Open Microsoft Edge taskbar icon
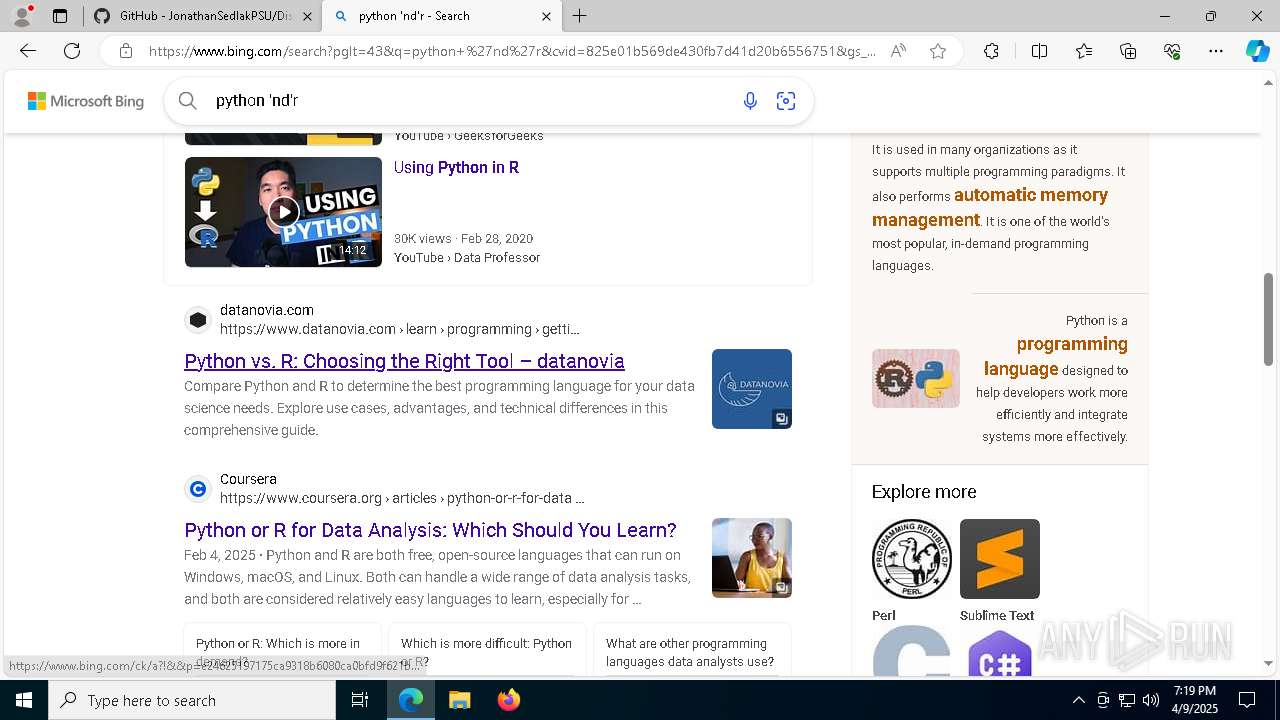The image size is (1280, 720). coord(411,700)
